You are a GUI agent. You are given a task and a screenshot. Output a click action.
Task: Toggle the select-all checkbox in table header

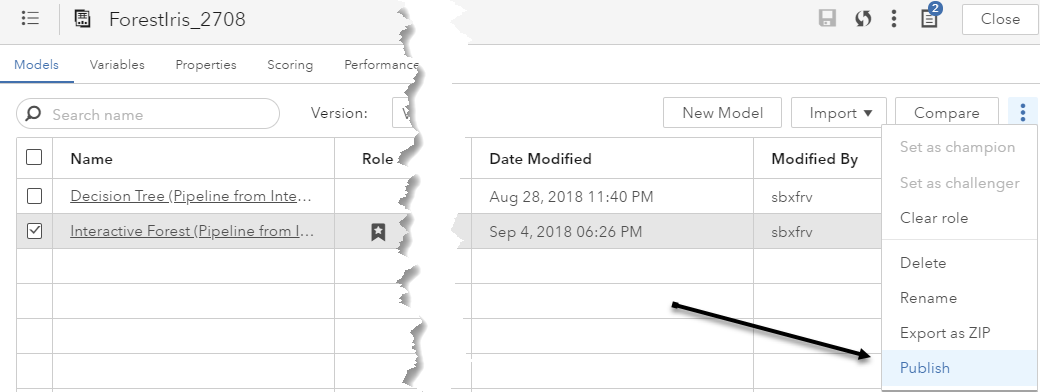click(x=34, y=157)
